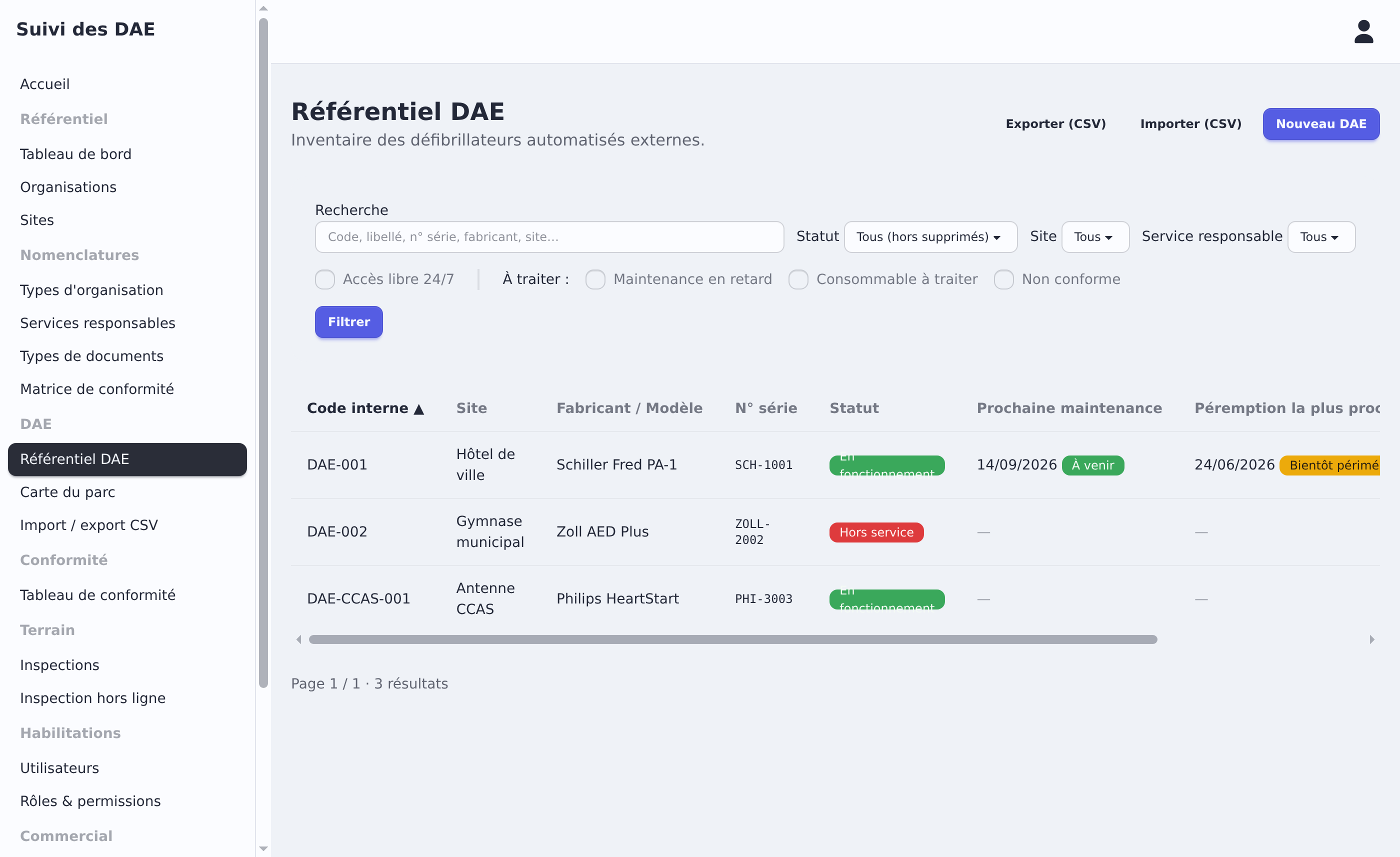Screen dimensions: 1400x857
Task: Click Zoll AED Plus cell
Action: click(x=602, y=532)
